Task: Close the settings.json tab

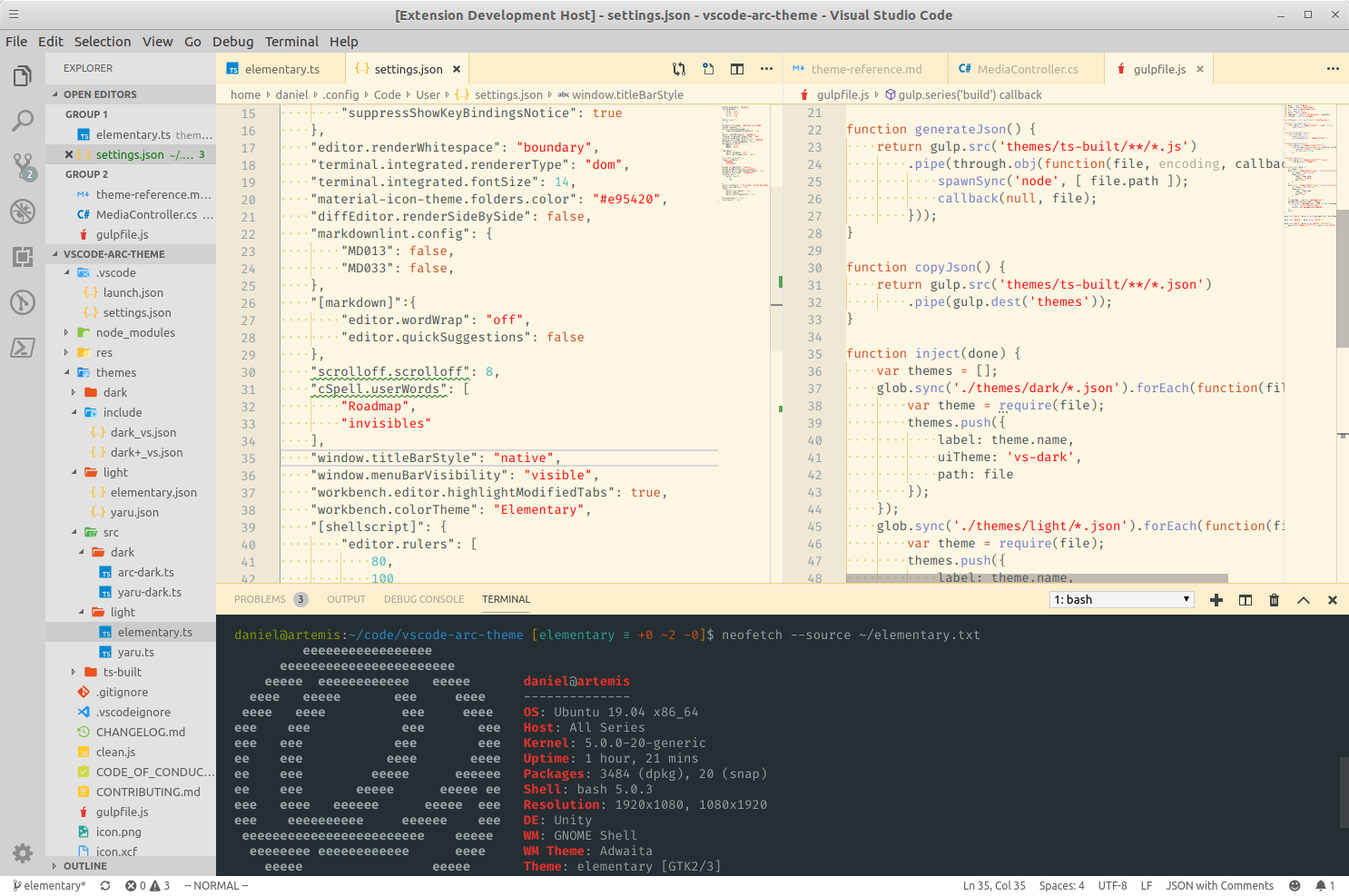Action: 457,69
